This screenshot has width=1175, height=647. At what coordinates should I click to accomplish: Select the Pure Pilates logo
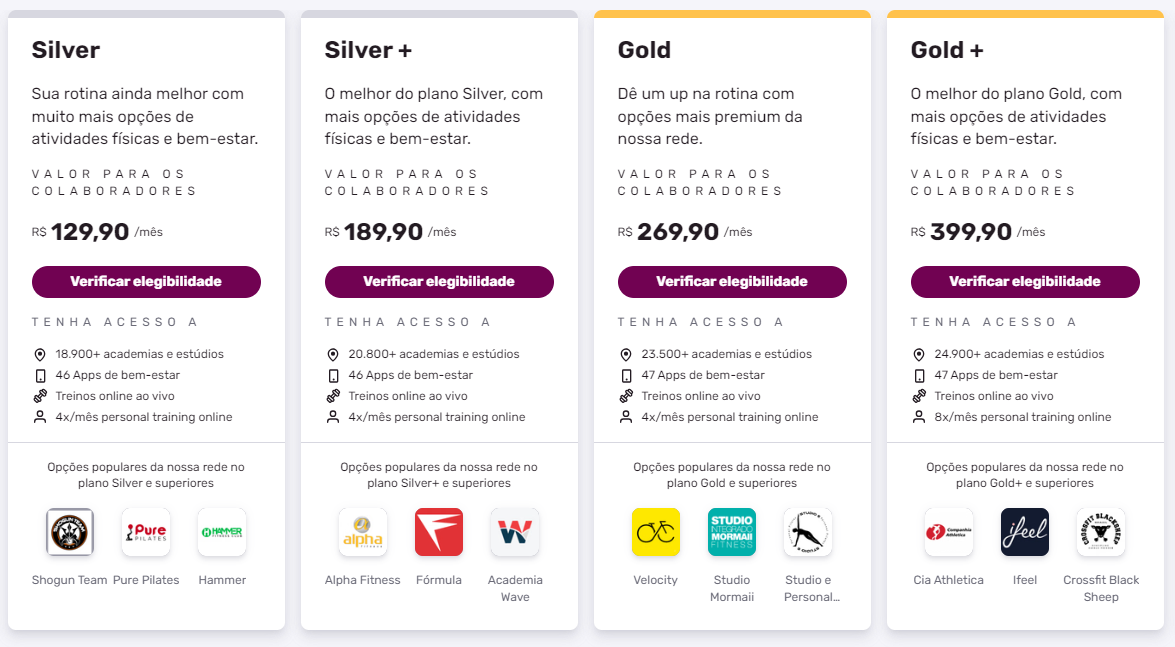click(x=146, y=532)
